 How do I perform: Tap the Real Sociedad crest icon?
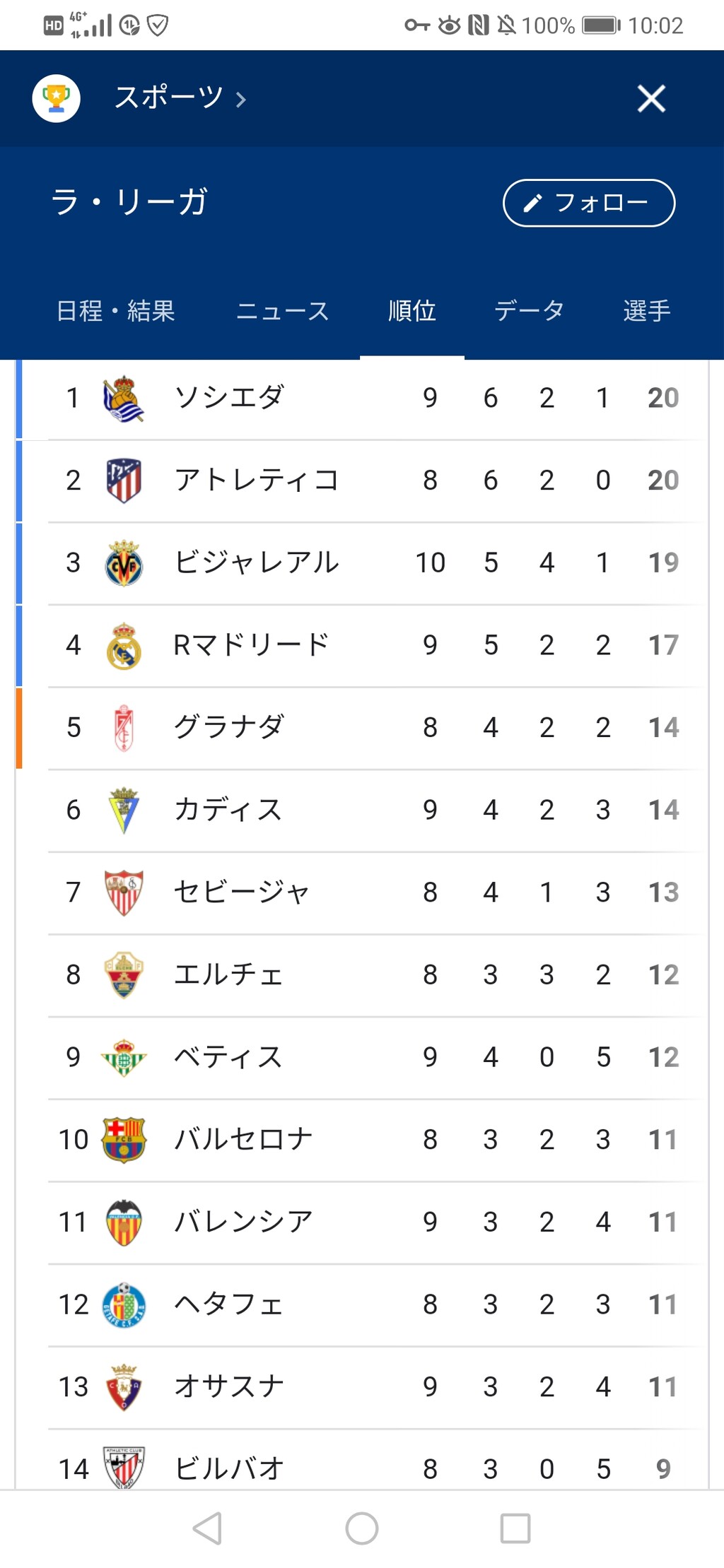click(124, 399)
